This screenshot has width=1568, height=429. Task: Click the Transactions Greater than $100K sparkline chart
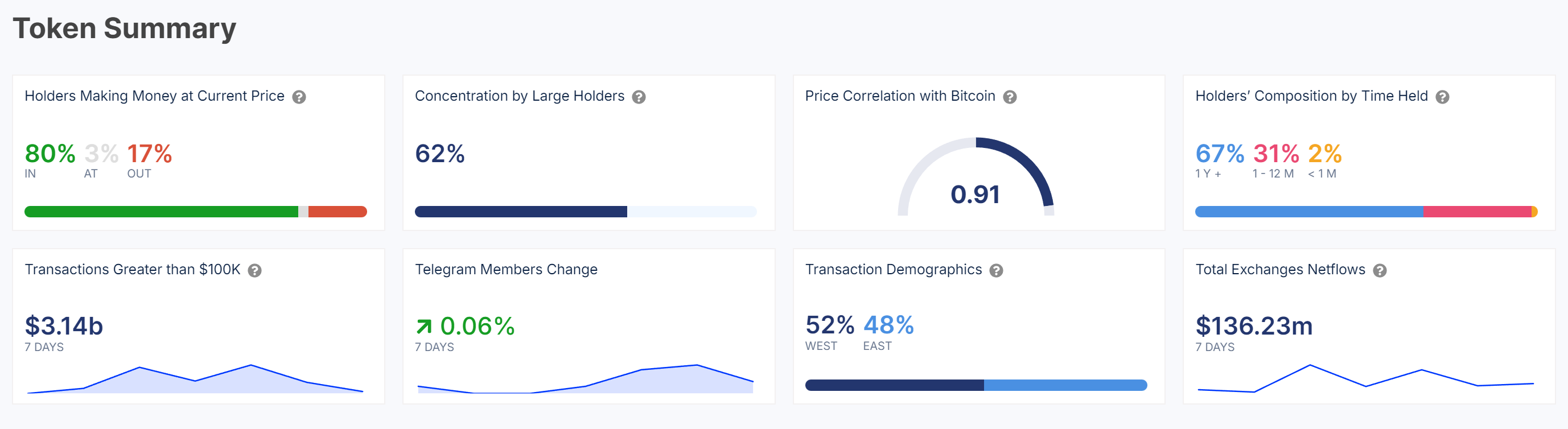point(195,380)
